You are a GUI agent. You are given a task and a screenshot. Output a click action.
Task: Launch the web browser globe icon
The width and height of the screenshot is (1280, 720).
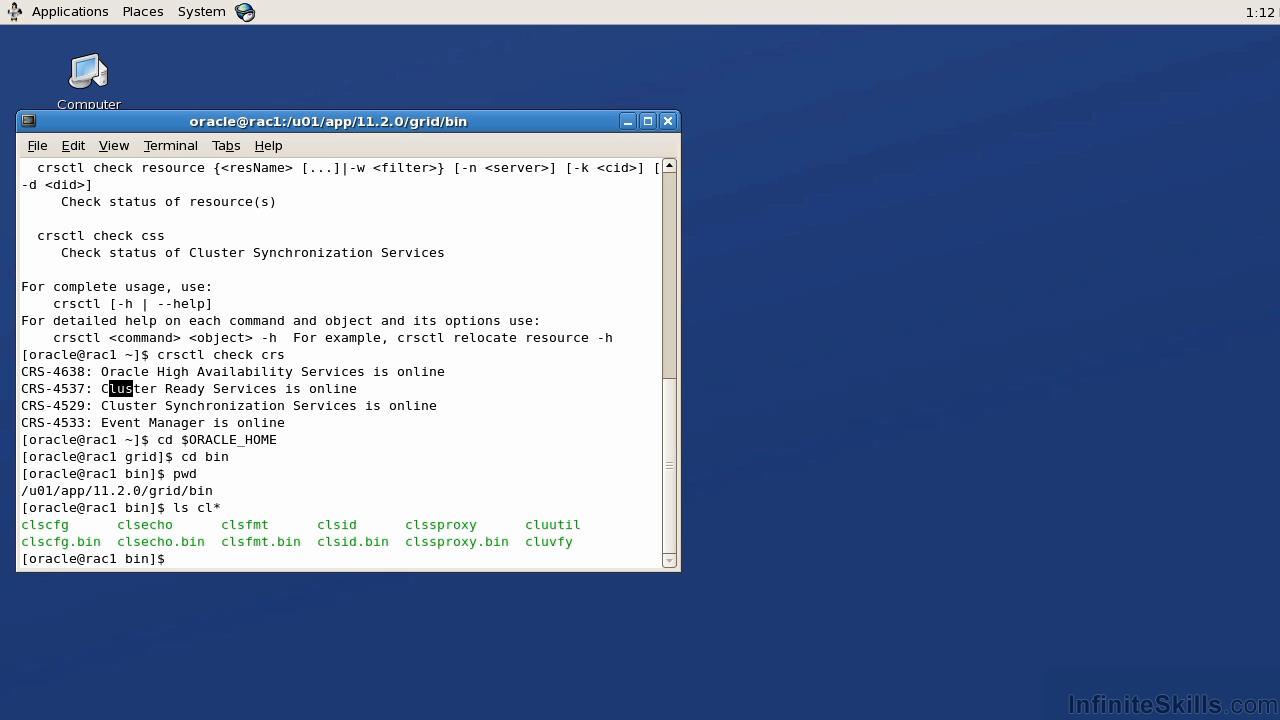[x=245, y=12]
